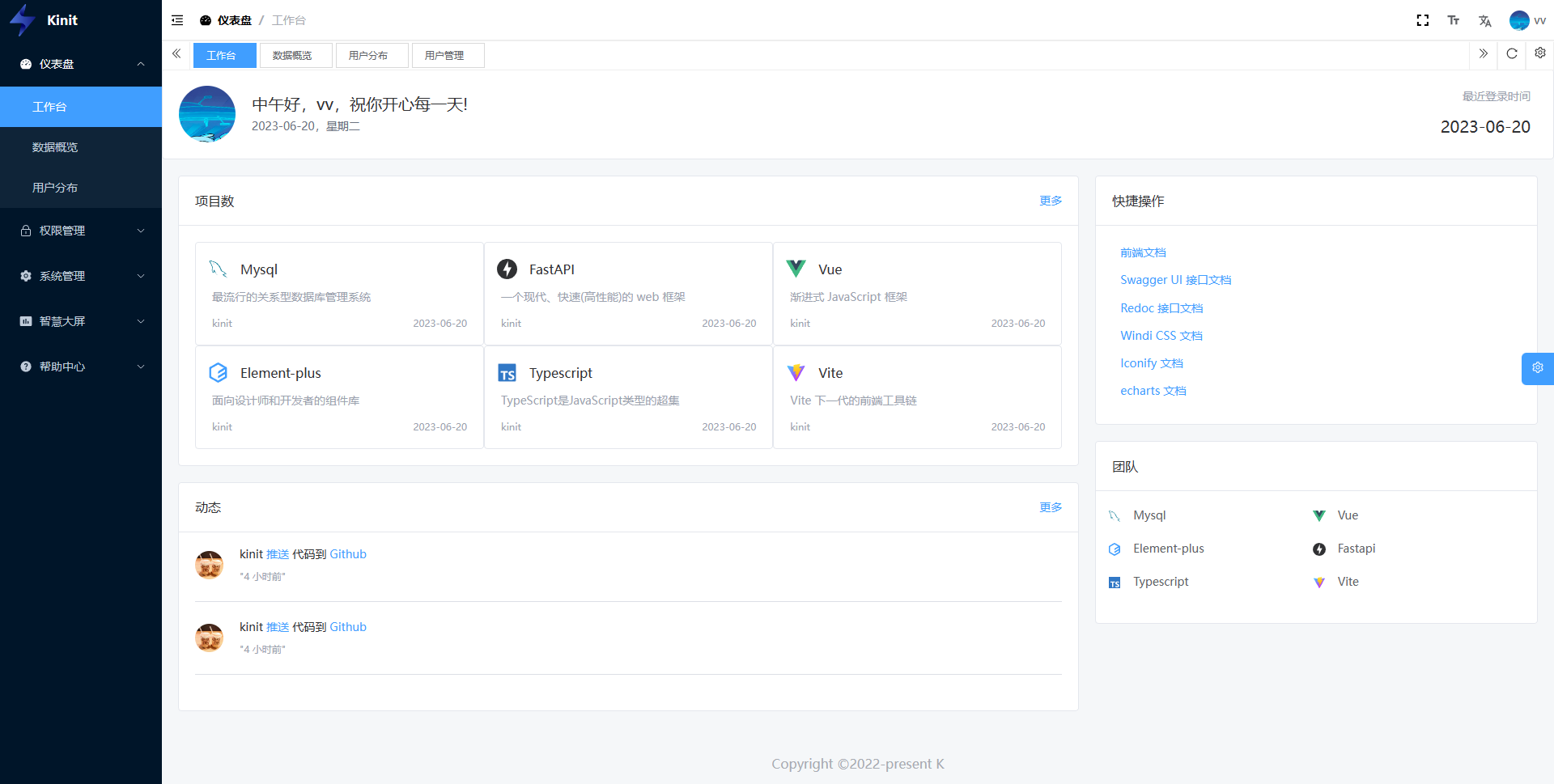Open the 前端文档 quick link
Image resolution: width=1554 pixels, height=784 pixels.
click(1143, 252)
